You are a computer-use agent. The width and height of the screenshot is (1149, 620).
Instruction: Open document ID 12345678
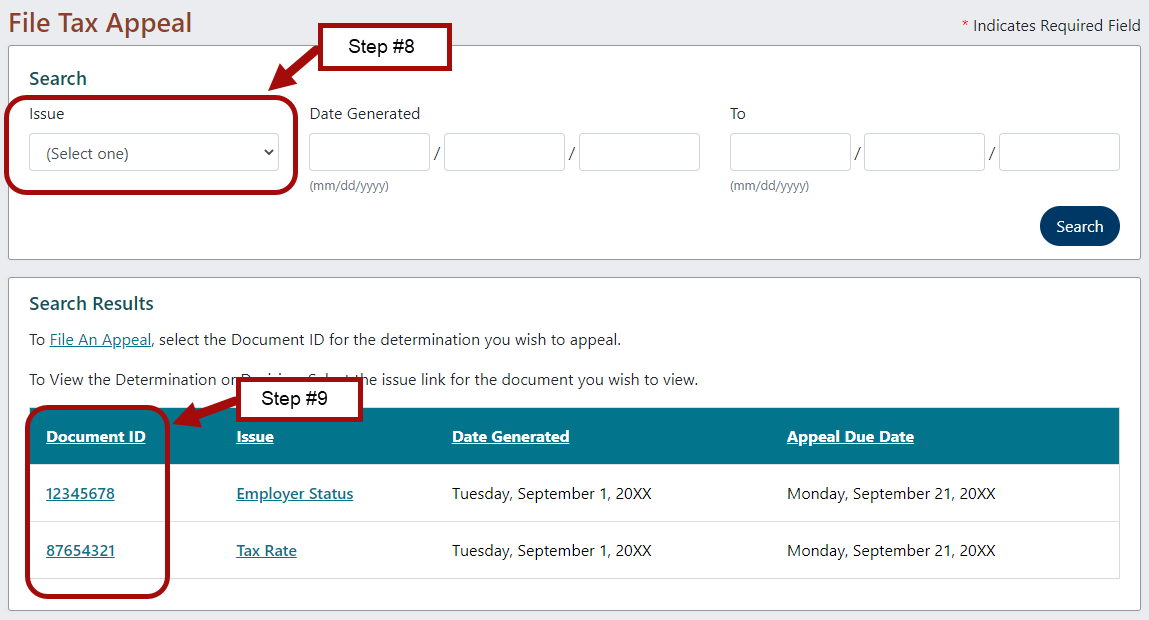(80, 494)
